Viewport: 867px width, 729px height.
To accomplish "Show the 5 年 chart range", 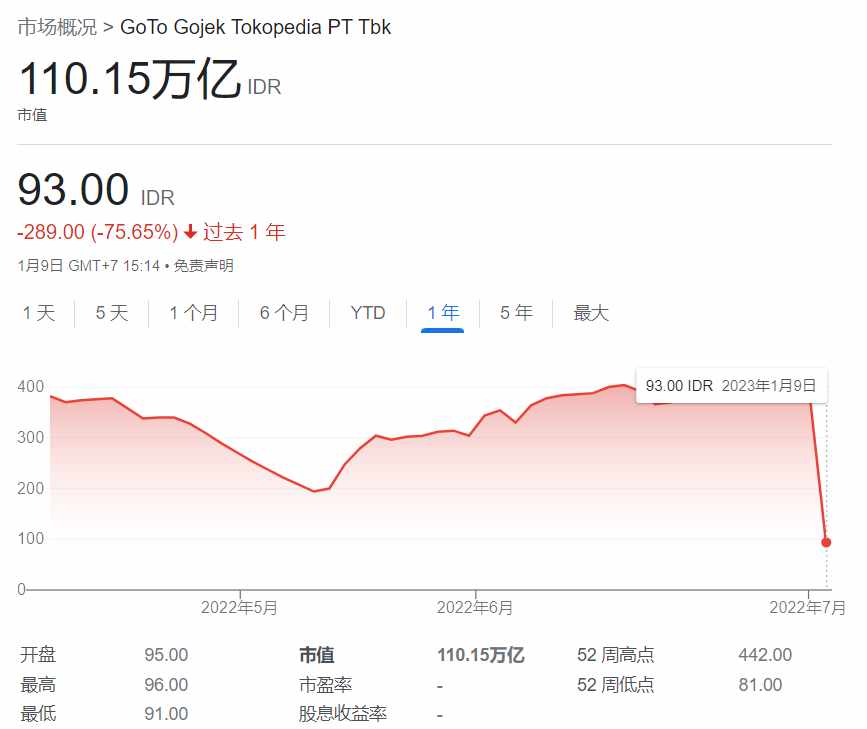I will tap(516, 313).
